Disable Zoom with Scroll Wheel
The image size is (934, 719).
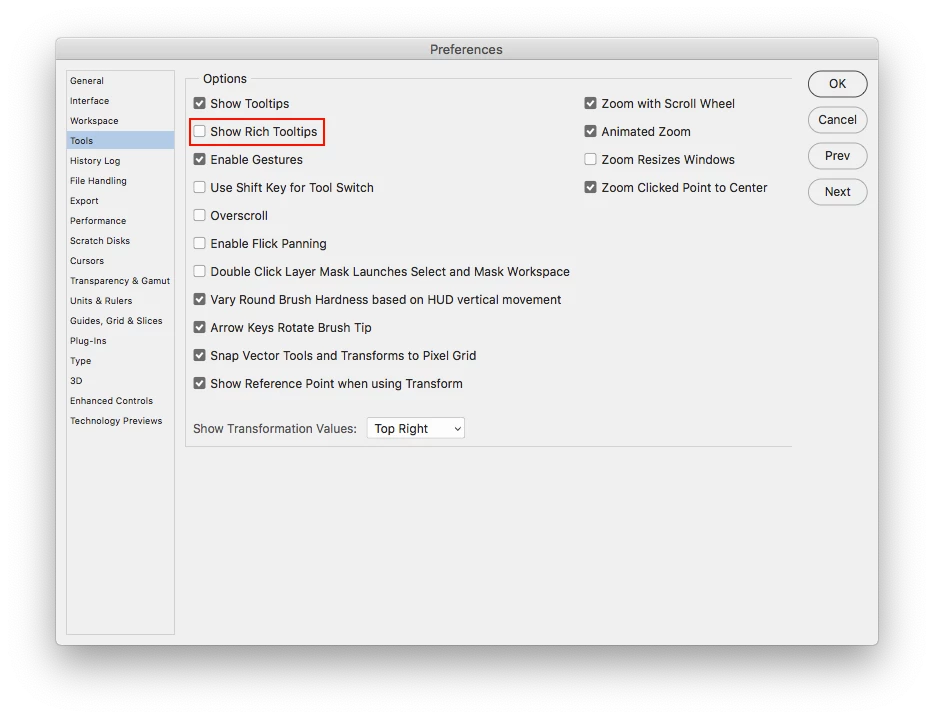click(590, 104)
